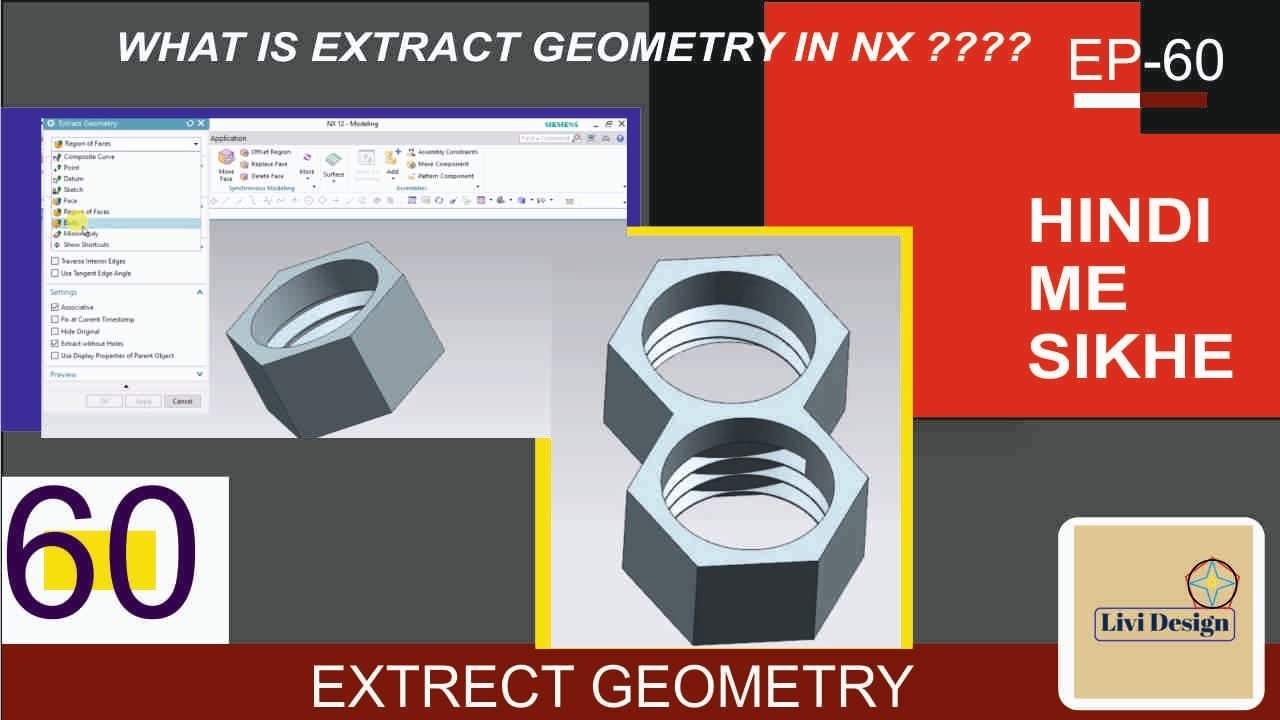Open Assembly Constraints tool

pyautogui.click(x=442, y=152)
